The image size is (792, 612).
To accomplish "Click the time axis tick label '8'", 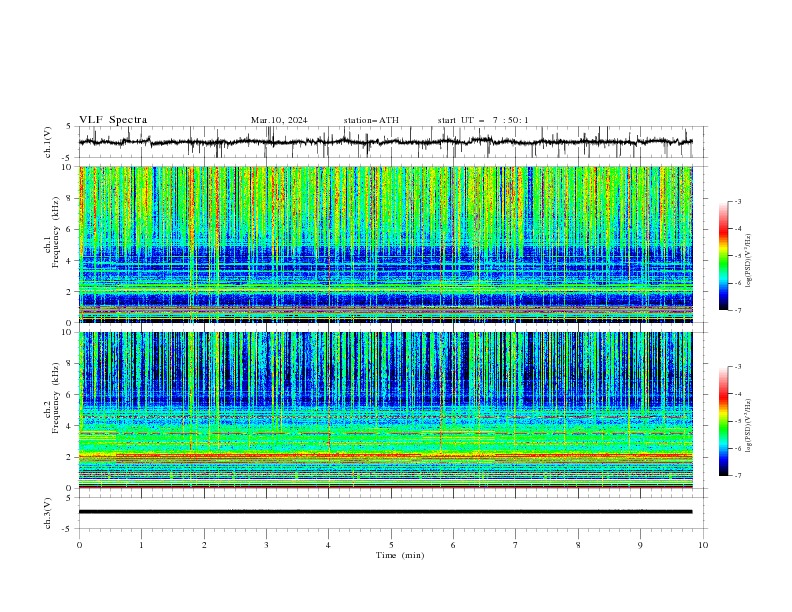I will [578, 545].
